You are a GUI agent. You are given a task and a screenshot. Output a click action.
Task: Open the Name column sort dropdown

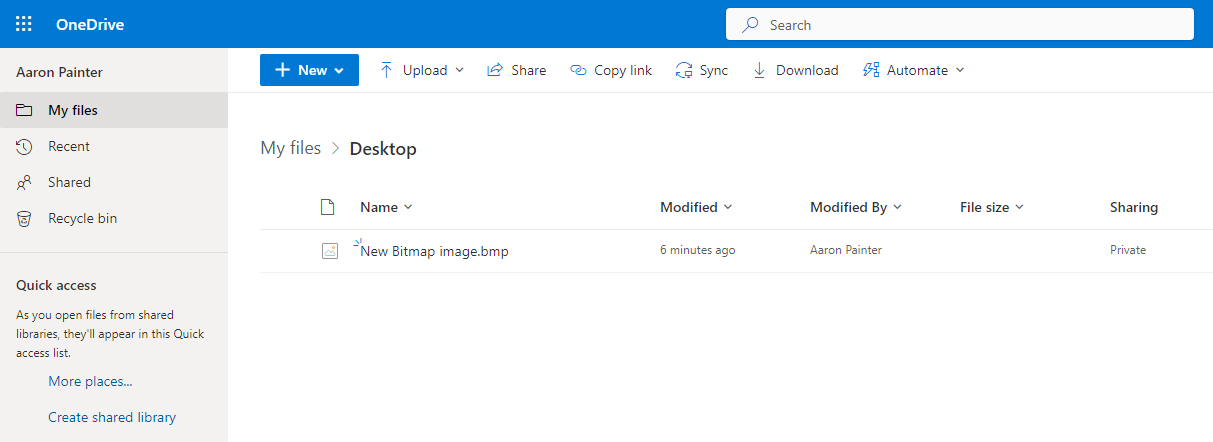408,207
